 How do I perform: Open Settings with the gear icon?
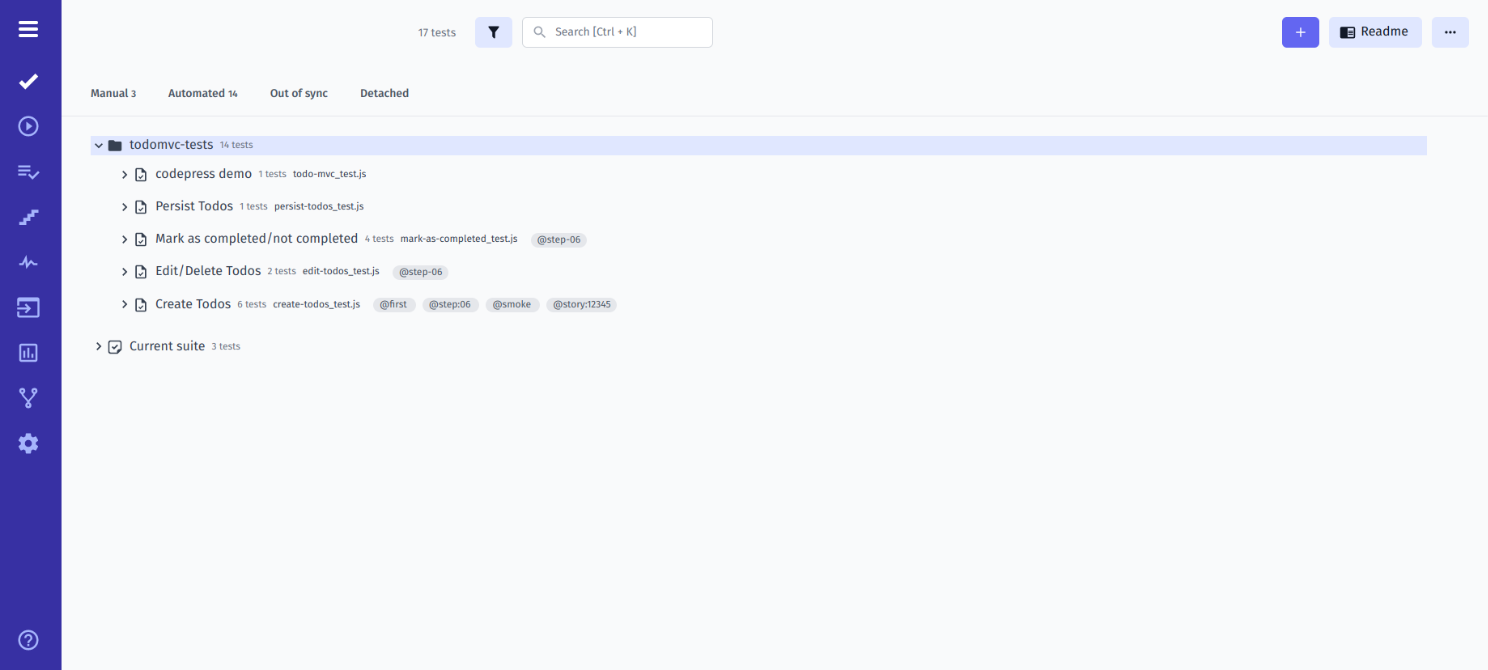[x=28, y=443]
